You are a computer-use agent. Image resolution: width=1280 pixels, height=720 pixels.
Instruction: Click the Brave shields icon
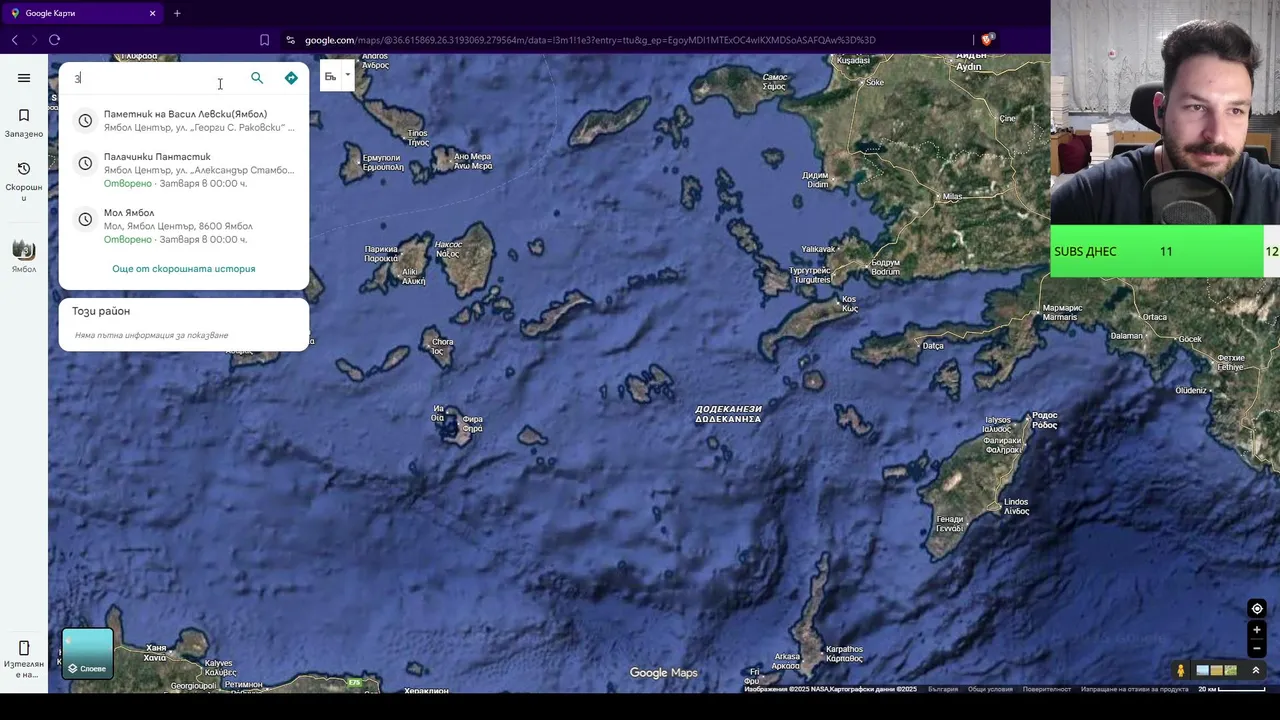point(987,40)
